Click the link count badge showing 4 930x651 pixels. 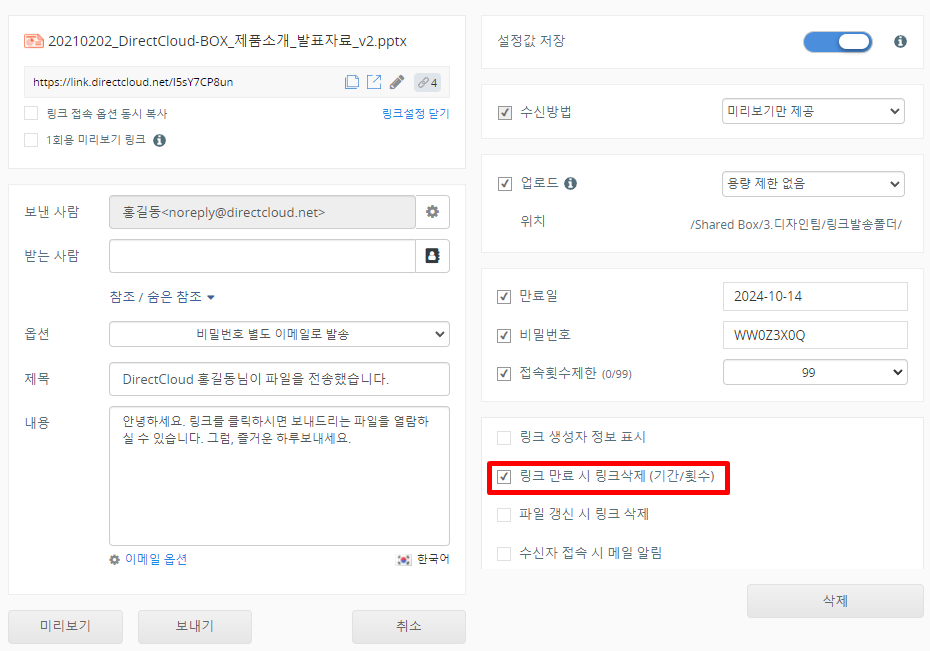coord(427,82)
